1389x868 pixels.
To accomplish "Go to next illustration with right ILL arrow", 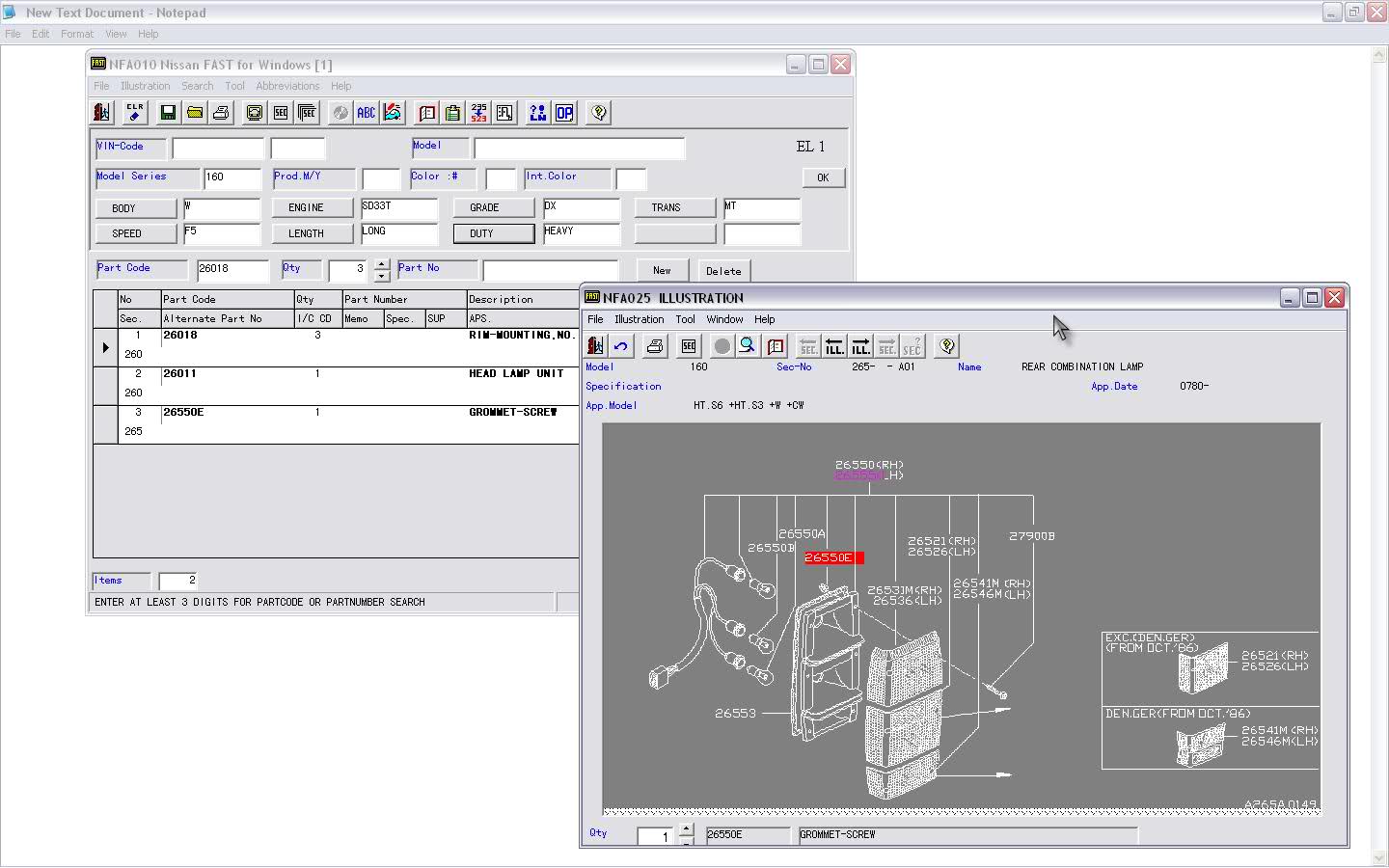I will [x=860, y=346].
